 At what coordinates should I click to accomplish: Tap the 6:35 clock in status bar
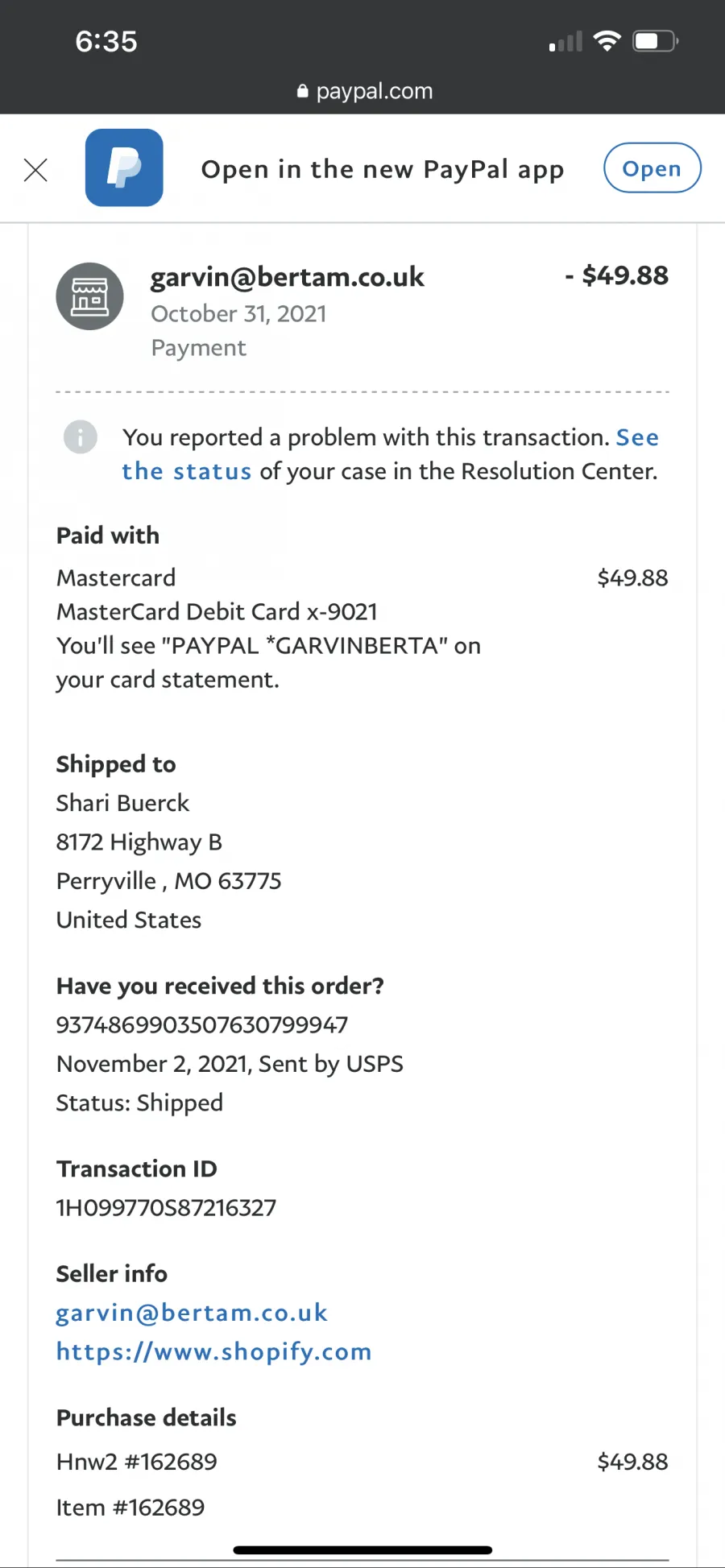(106, 41)
